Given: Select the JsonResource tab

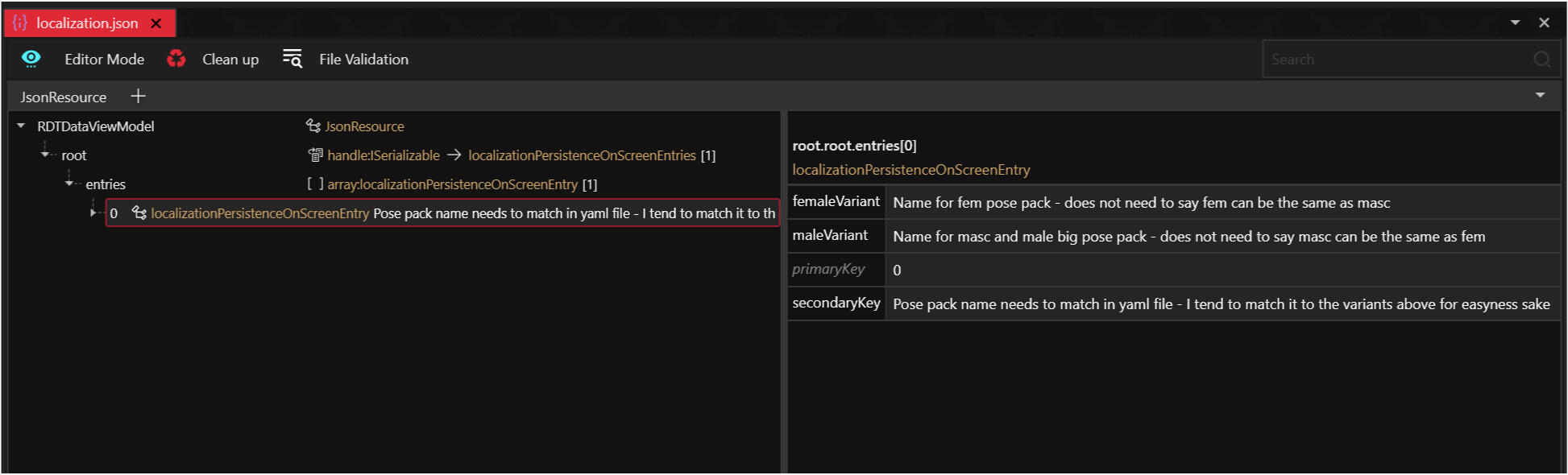Looking at the screenshot, I should pyautogui.click(x=63, y=97).
